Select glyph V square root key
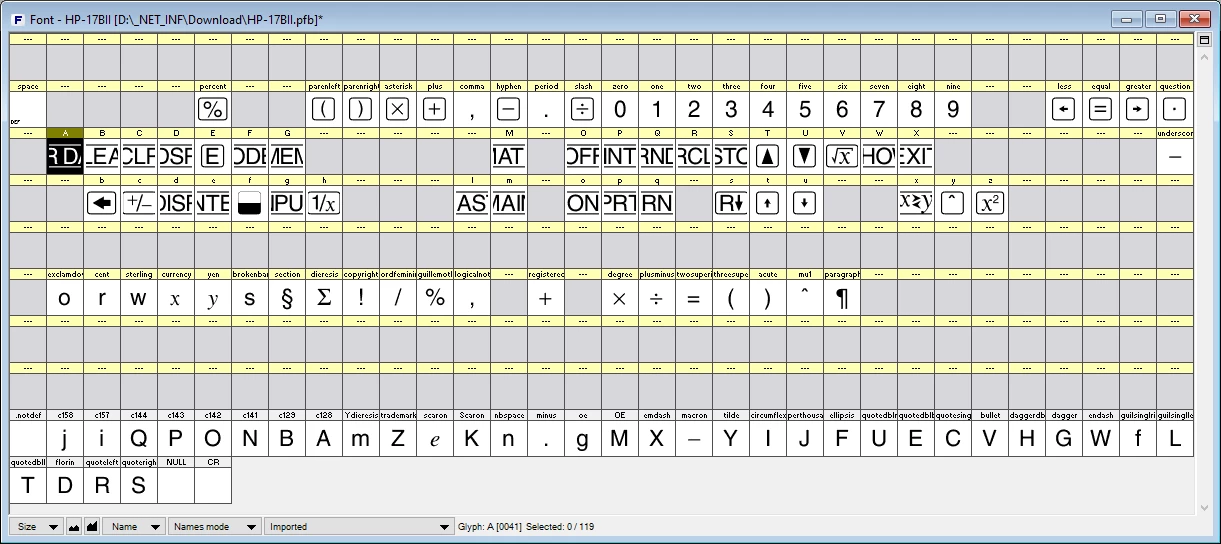1221x544 pixels. 842,156
